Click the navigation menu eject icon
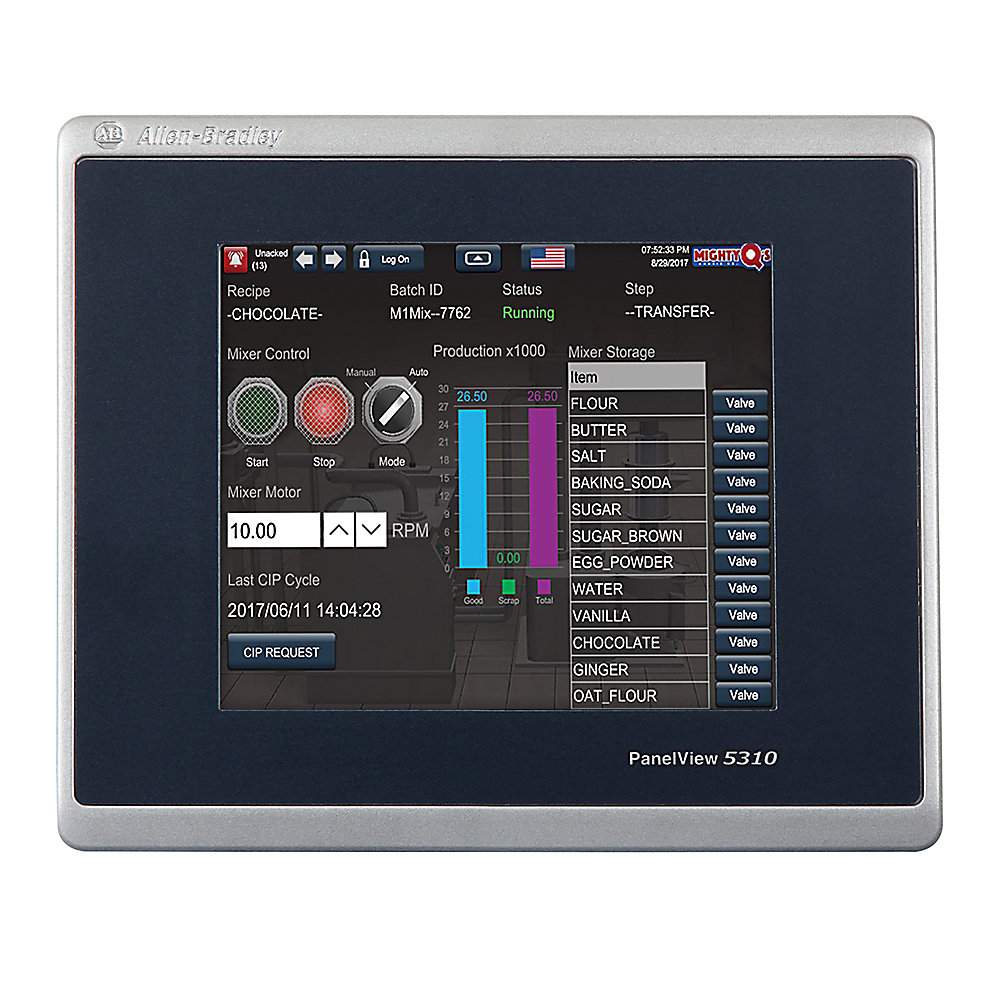 click(x=478, y=255)
